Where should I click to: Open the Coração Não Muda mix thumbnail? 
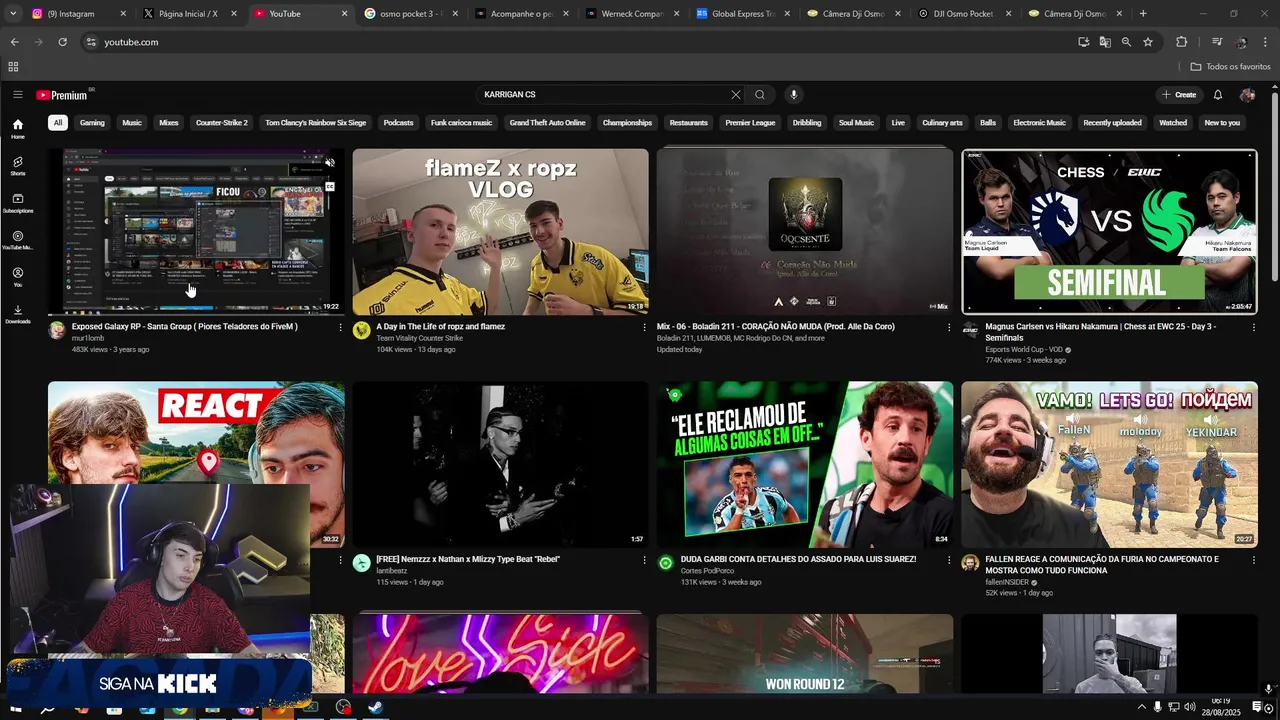pyautogui.click(x=805, y=232)
